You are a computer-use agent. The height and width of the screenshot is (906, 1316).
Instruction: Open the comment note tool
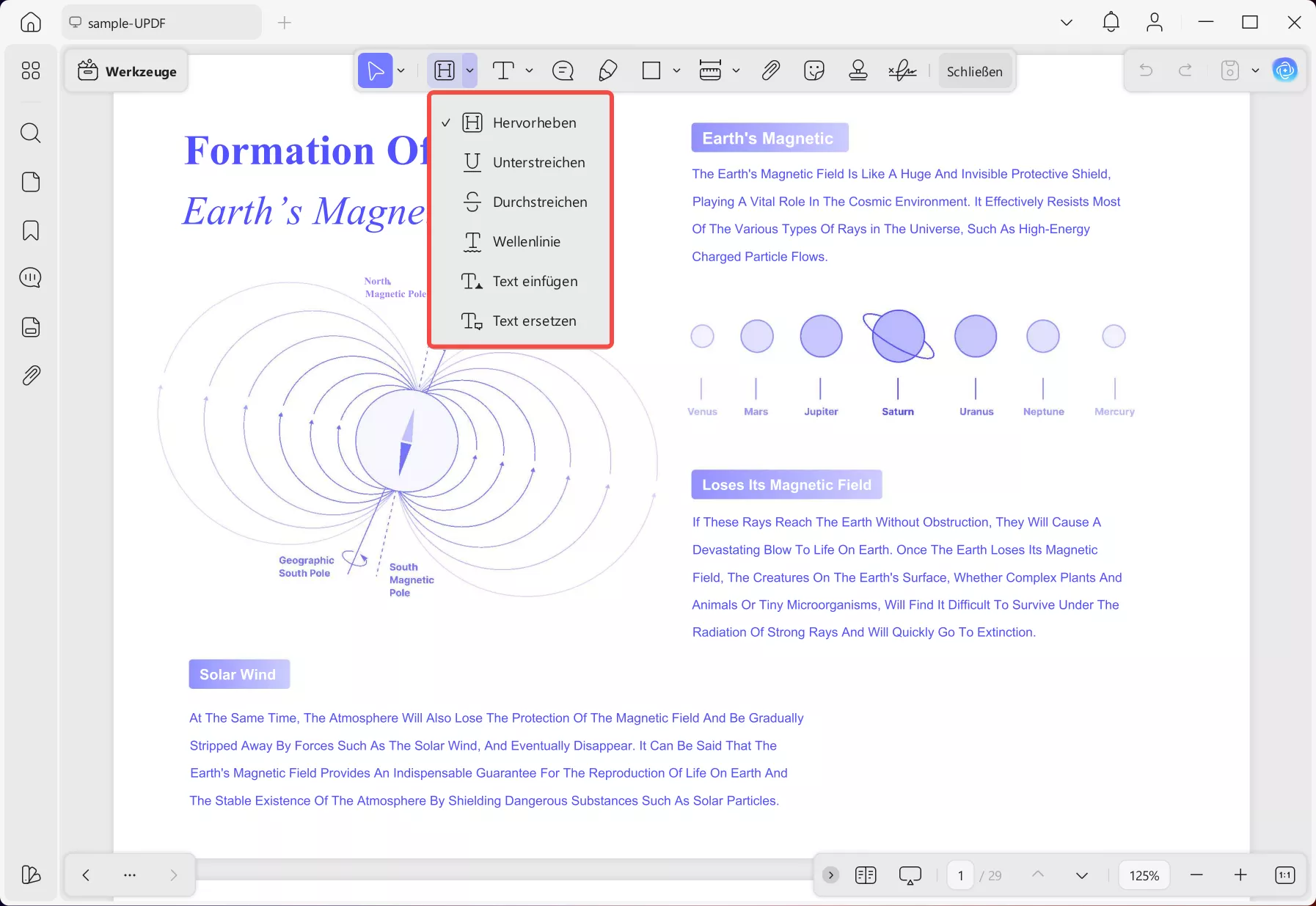(x=563, y=70)
